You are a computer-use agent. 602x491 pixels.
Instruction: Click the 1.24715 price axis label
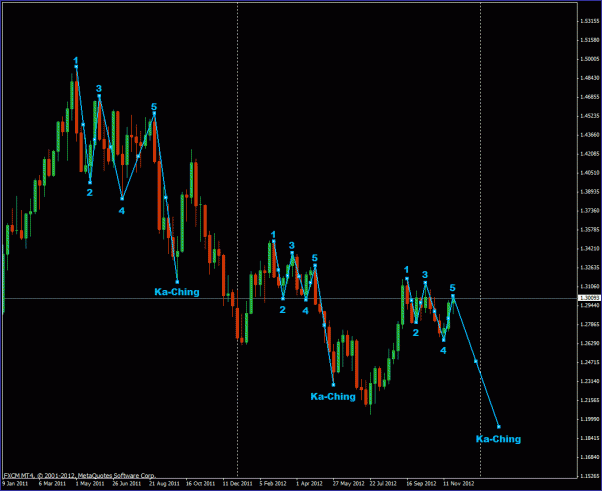coord(590,362)
